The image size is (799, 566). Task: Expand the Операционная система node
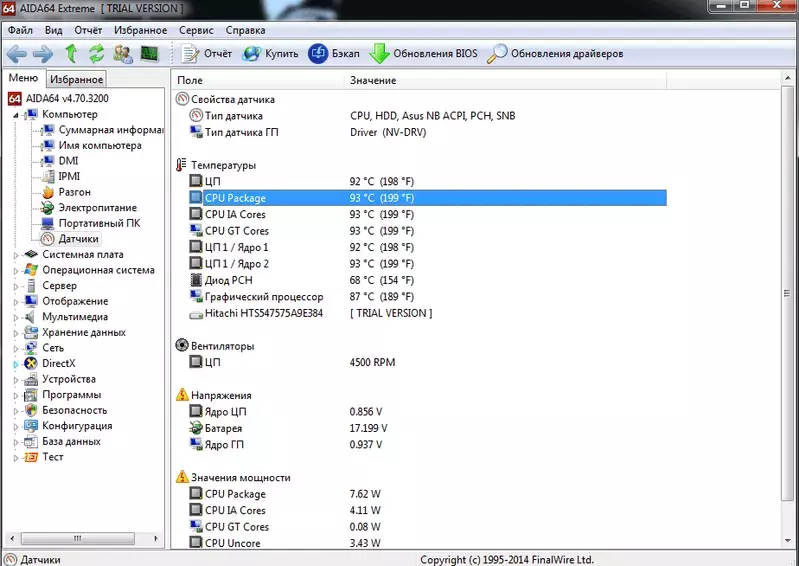click(x=15, y=271)
